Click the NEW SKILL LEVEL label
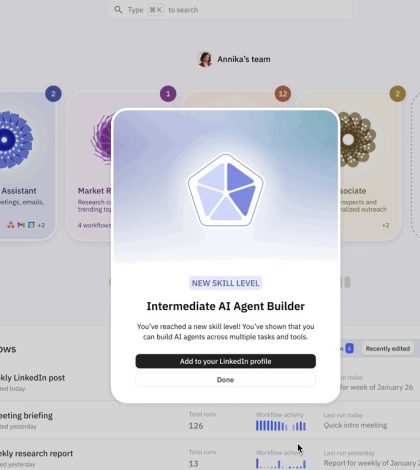Screen dimensions: 420x470 pyautogui.click(x=226, y=283)
